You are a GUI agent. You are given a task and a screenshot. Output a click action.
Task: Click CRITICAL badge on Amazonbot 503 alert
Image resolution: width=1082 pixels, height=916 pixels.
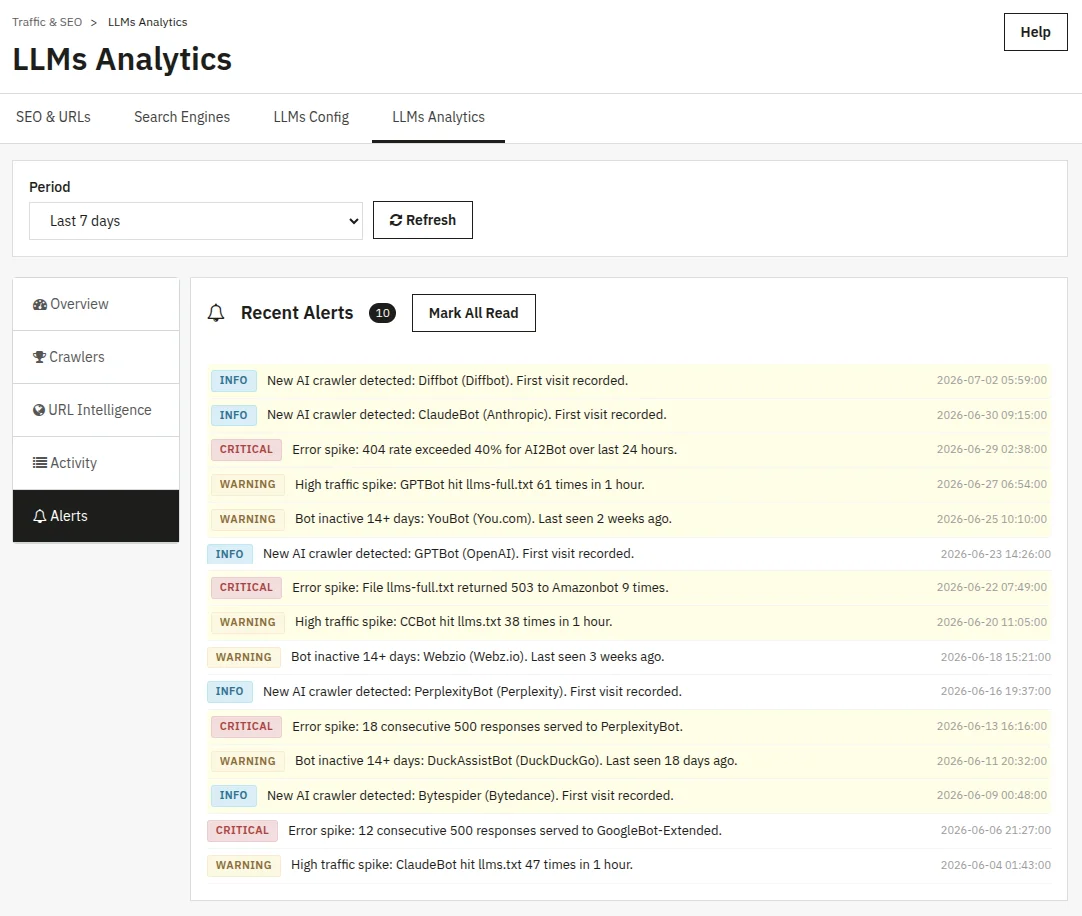[246, 587]
